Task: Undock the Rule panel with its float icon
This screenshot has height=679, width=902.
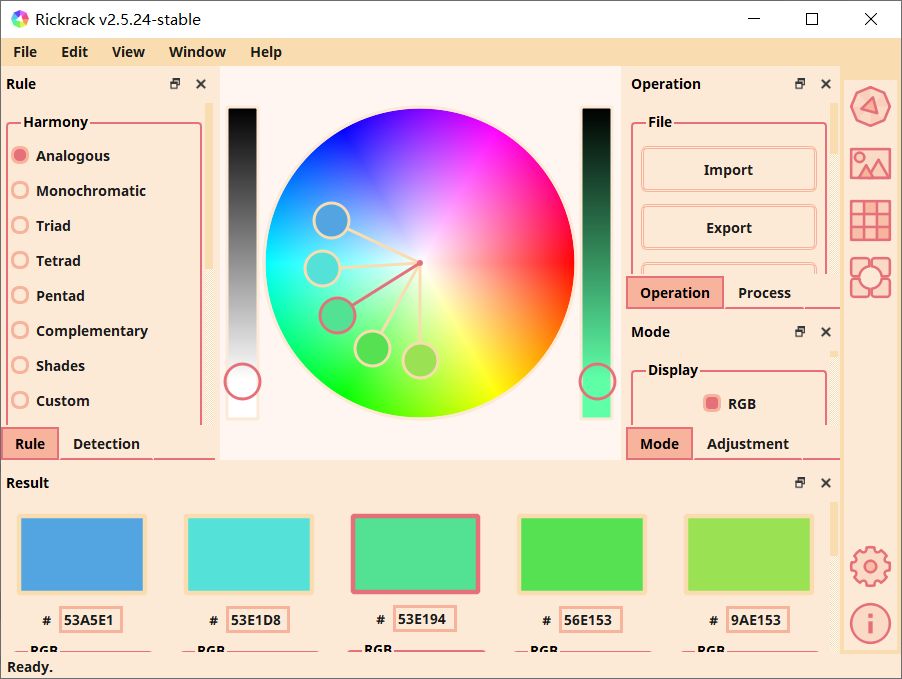Action: [175, 84]
